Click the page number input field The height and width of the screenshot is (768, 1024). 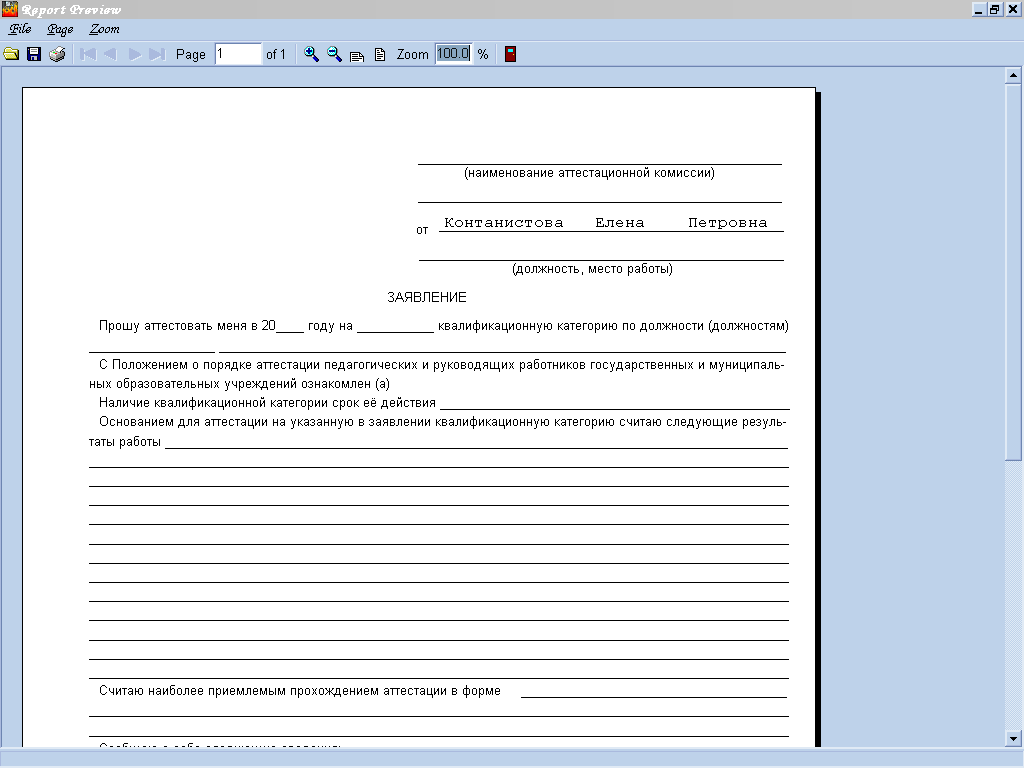pyautogui.click(x=238, y=54)
